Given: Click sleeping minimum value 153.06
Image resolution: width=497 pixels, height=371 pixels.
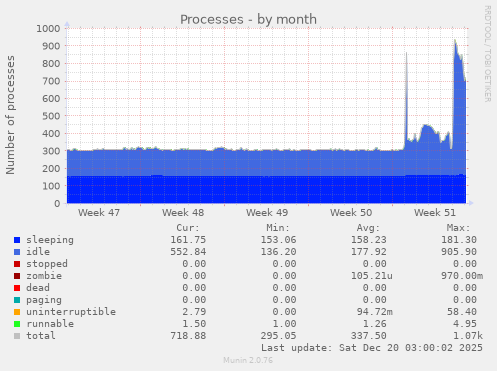Looking at the screenshot, I should pos(278,240).
